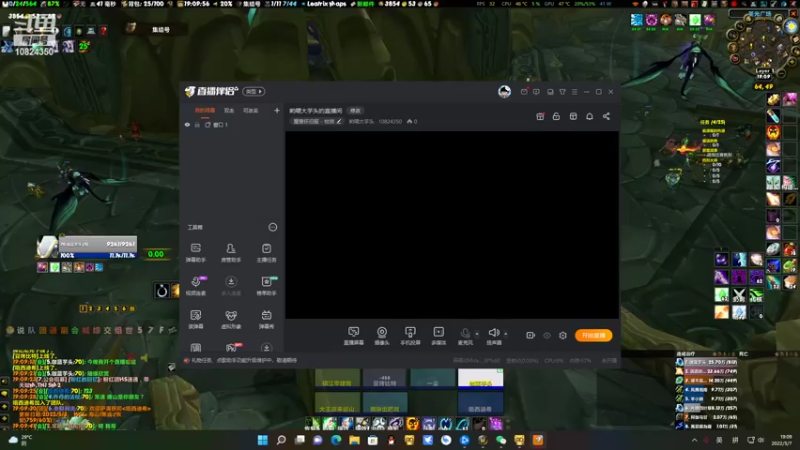Open the hamburger menu in title bar
This screenshot has width=800, height=450.
tap(574, 92)
